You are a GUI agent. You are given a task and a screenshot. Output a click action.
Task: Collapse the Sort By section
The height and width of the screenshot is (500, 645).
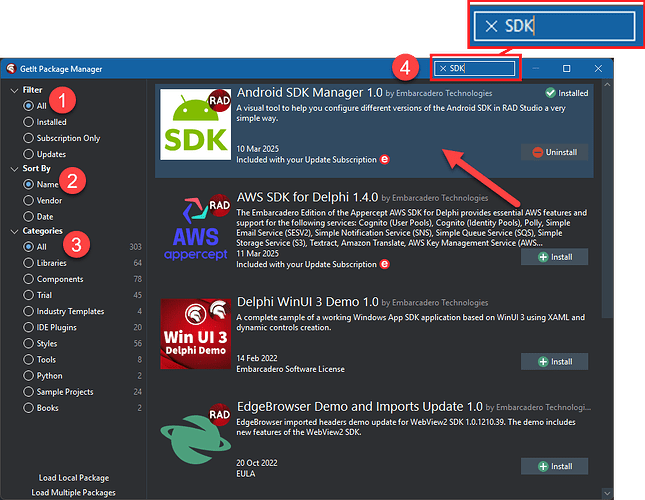coord(14,169)
